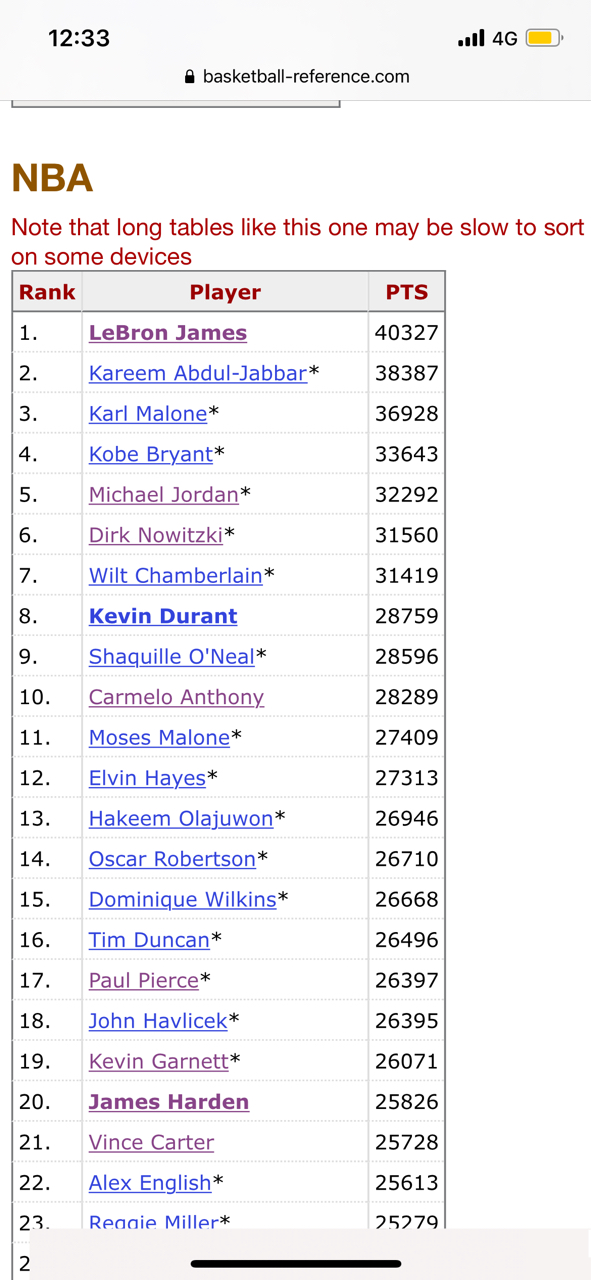Tap the cellular signal bars icon
This screenshot has height=1280, width=591.
coord(470,39)
